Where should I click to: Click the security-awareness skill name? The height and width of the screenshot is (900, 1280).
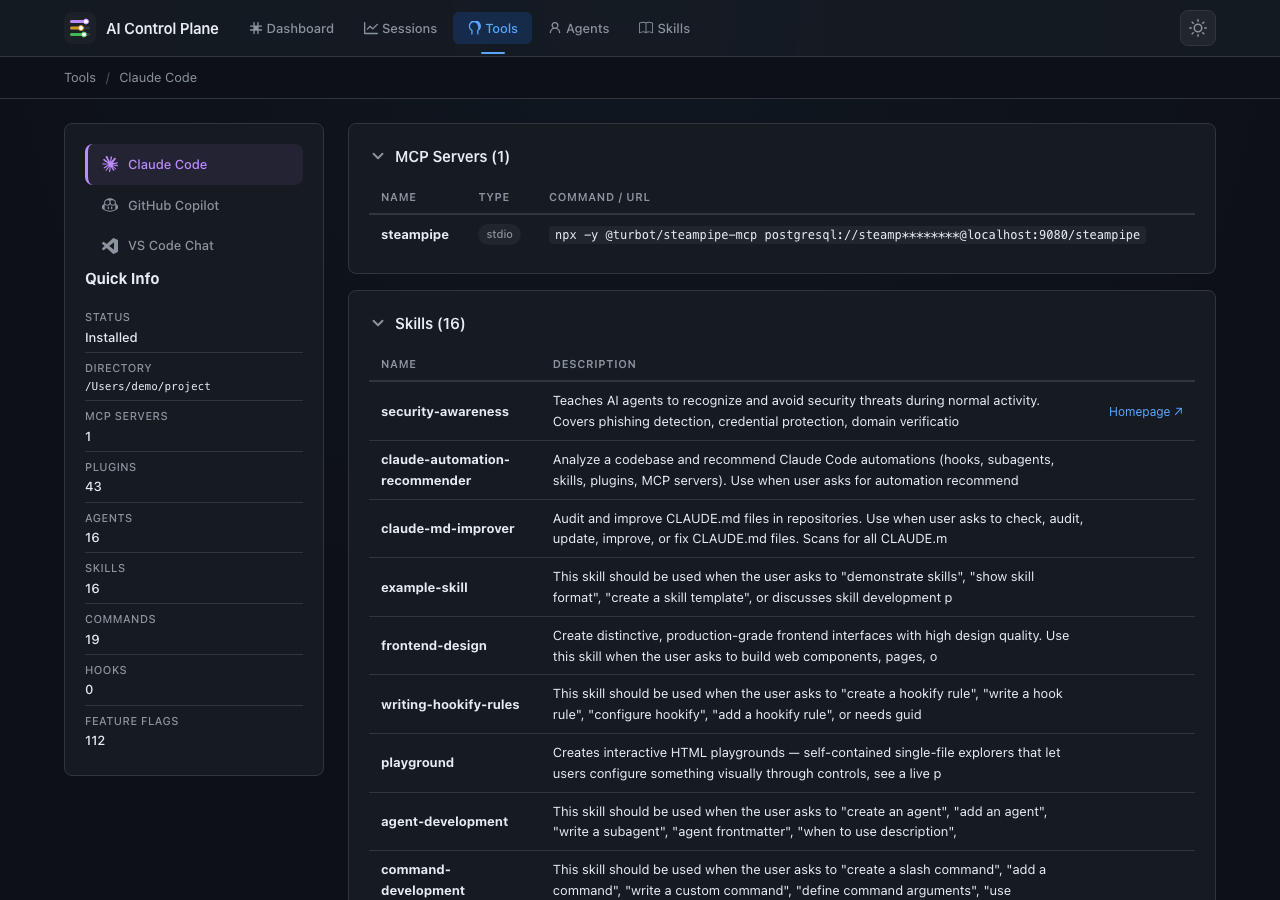445,411
